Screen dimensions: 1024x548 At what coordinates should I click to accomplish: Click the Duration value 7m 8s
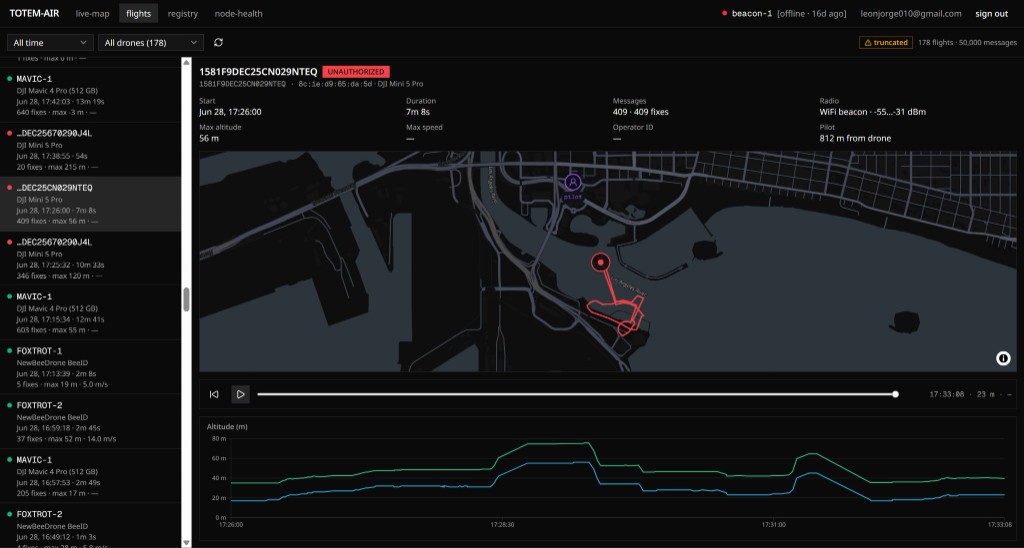[418, 112]
